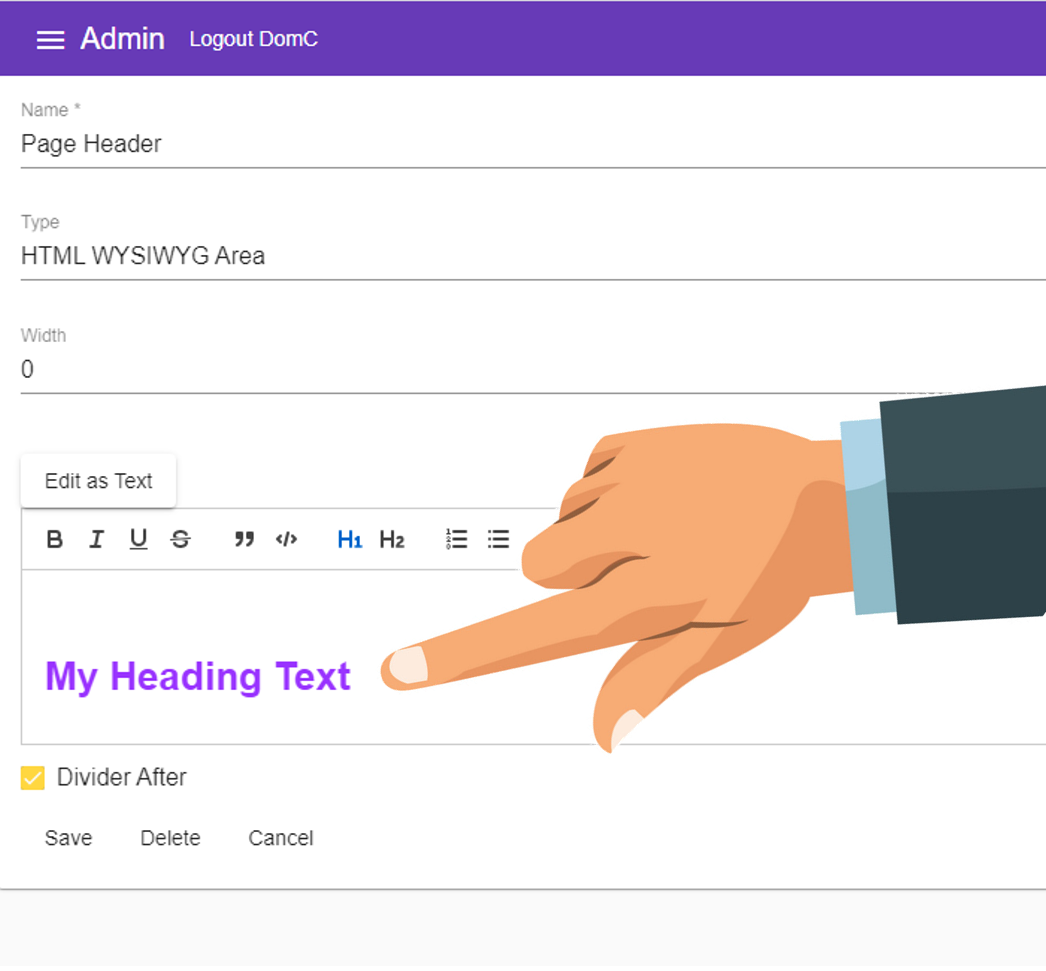
Task: Focus the Name input field
Action: point(533,144)
